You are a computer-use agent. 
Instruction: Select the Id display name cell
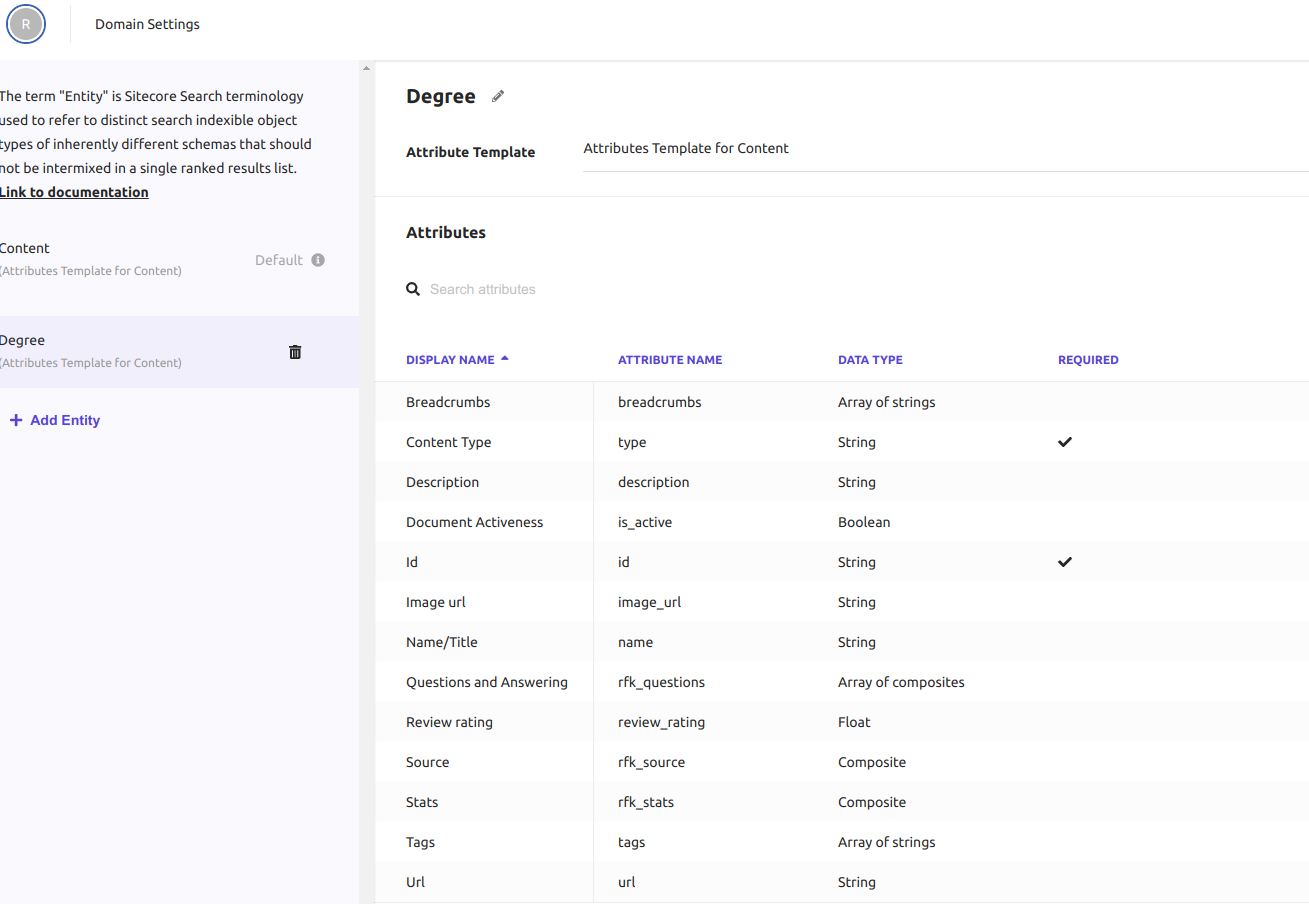[x=412, y=562]
